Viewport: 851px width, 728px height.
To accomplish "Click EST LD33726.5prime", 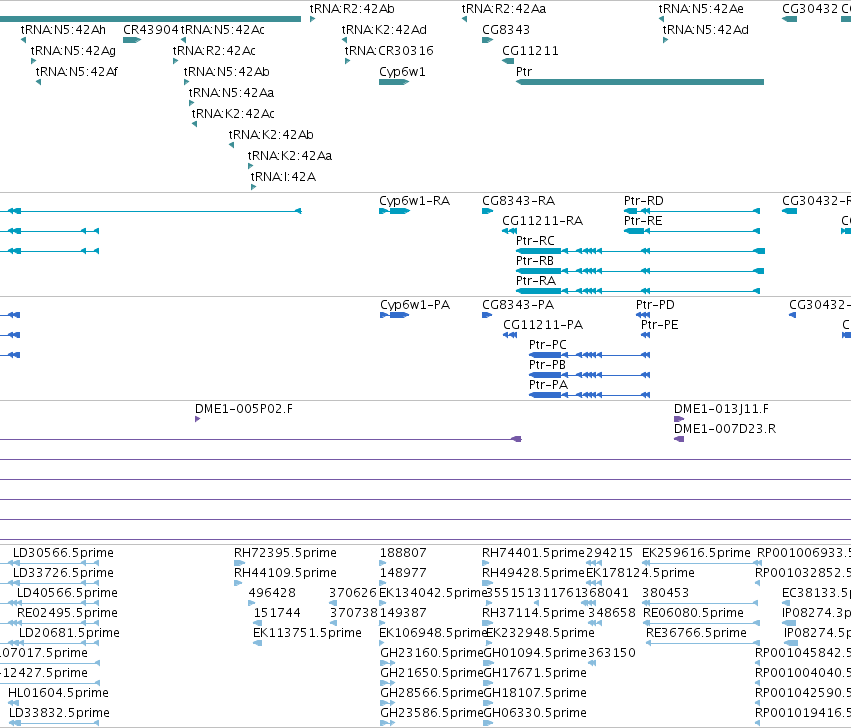I will click(63, 573).
